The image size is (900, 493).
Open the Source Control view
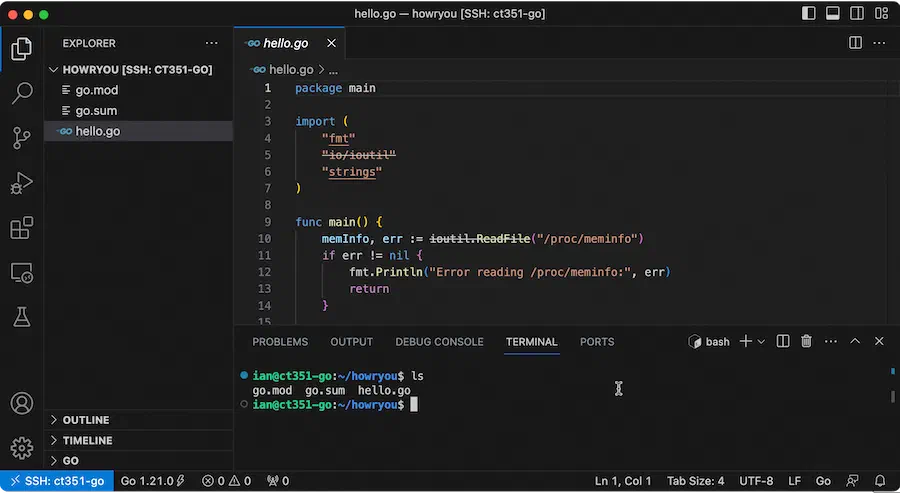click(21, 138)
